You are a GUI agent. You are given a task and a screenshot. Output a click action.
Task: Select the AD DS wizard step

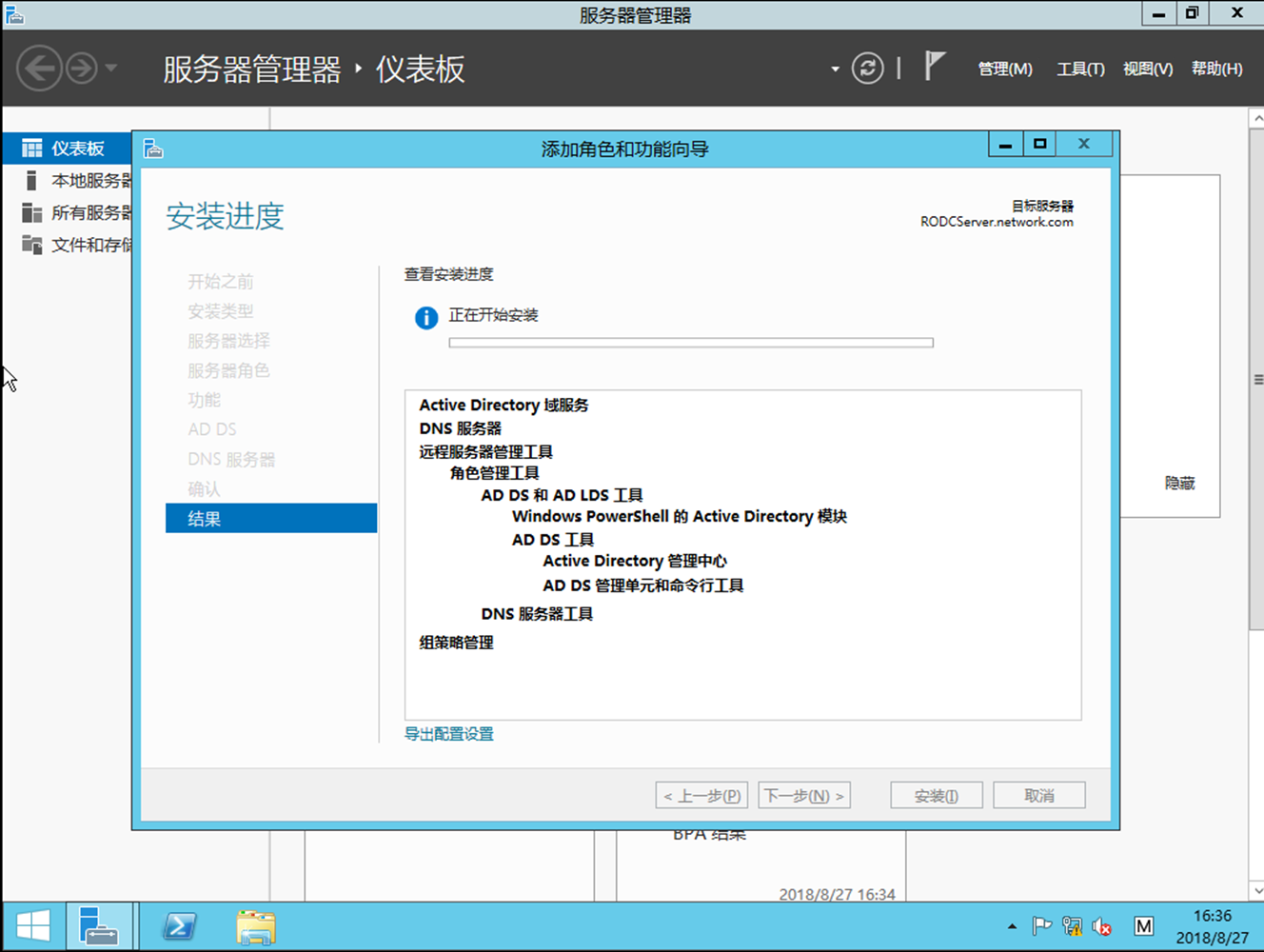click(212, 429)
